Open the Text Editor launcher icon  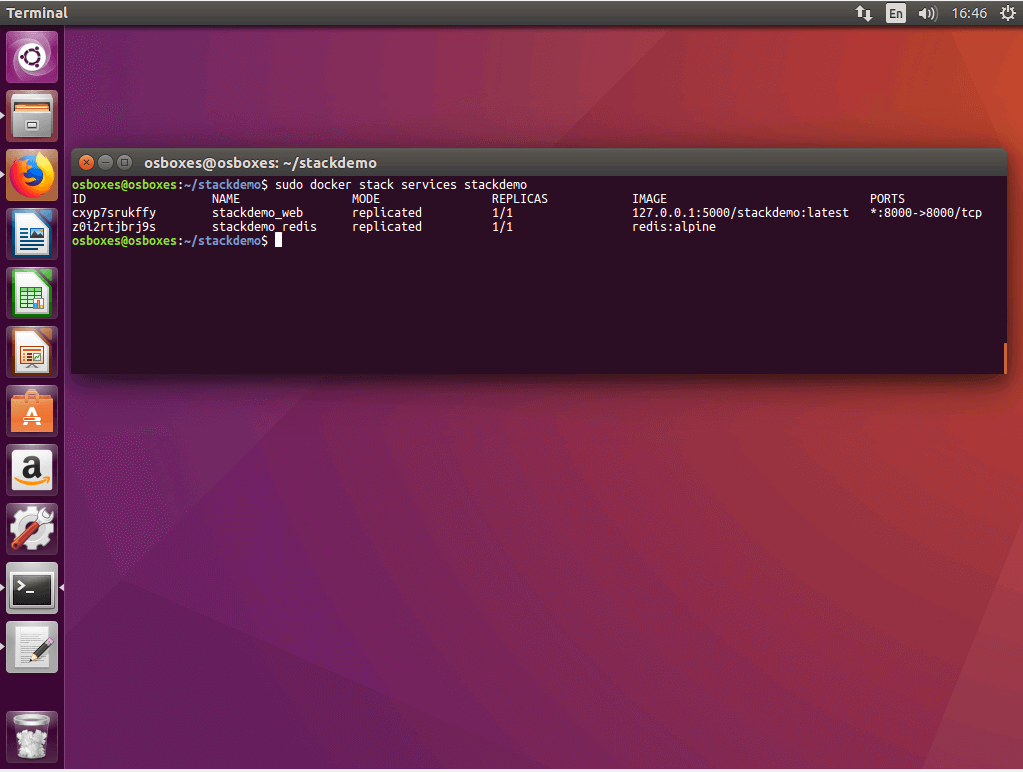(32, 647)
